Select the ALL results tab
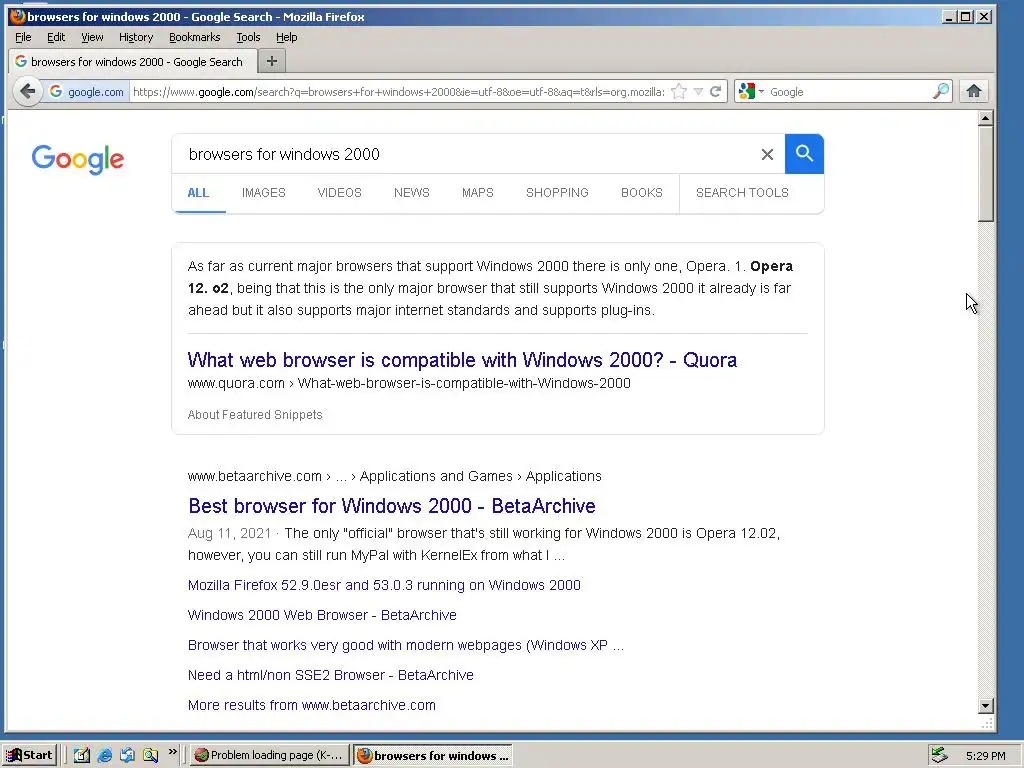Screen dimensions: 1024x768 (199, 193)
